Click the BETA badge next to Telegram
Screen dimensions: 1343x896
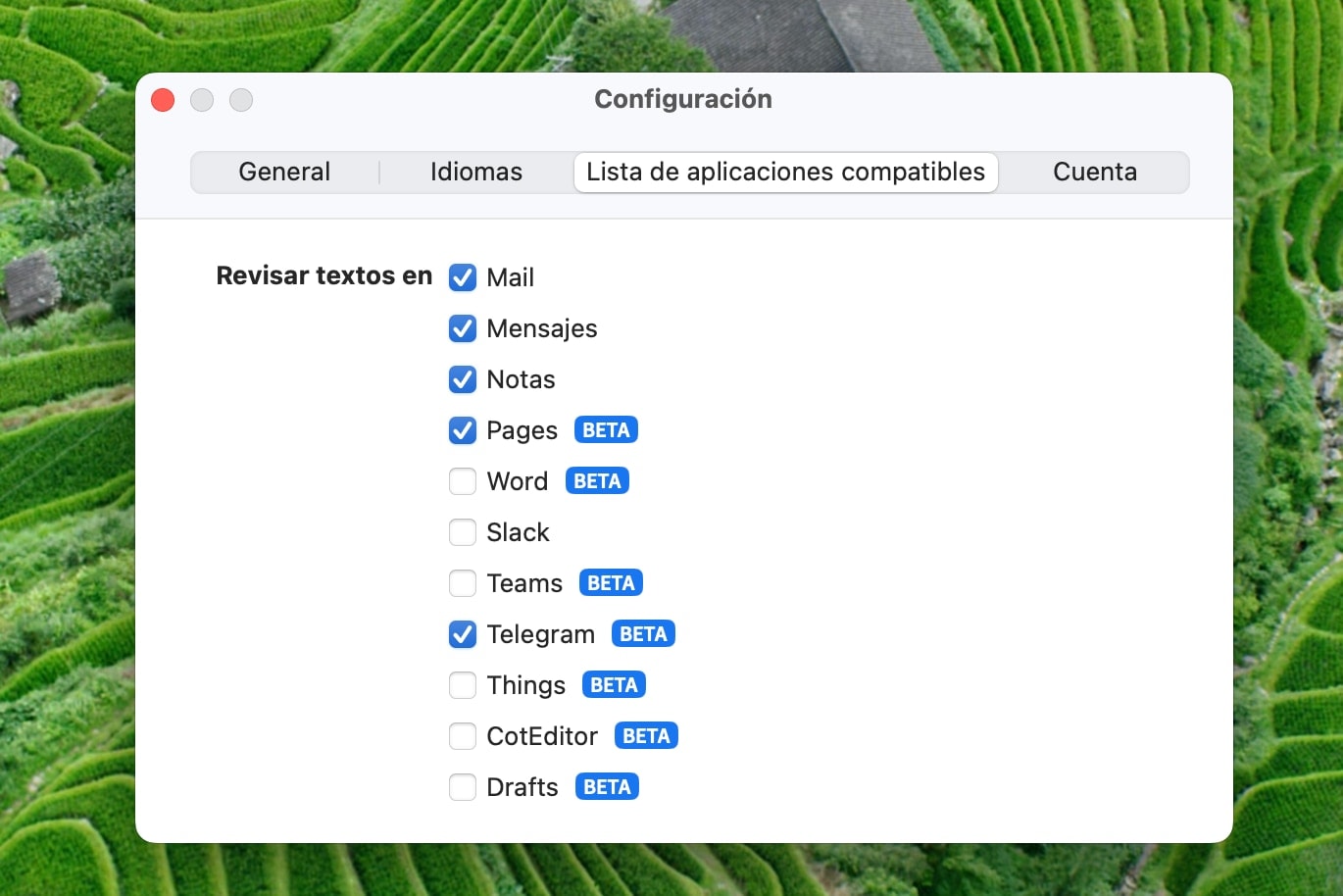[642, 633]
